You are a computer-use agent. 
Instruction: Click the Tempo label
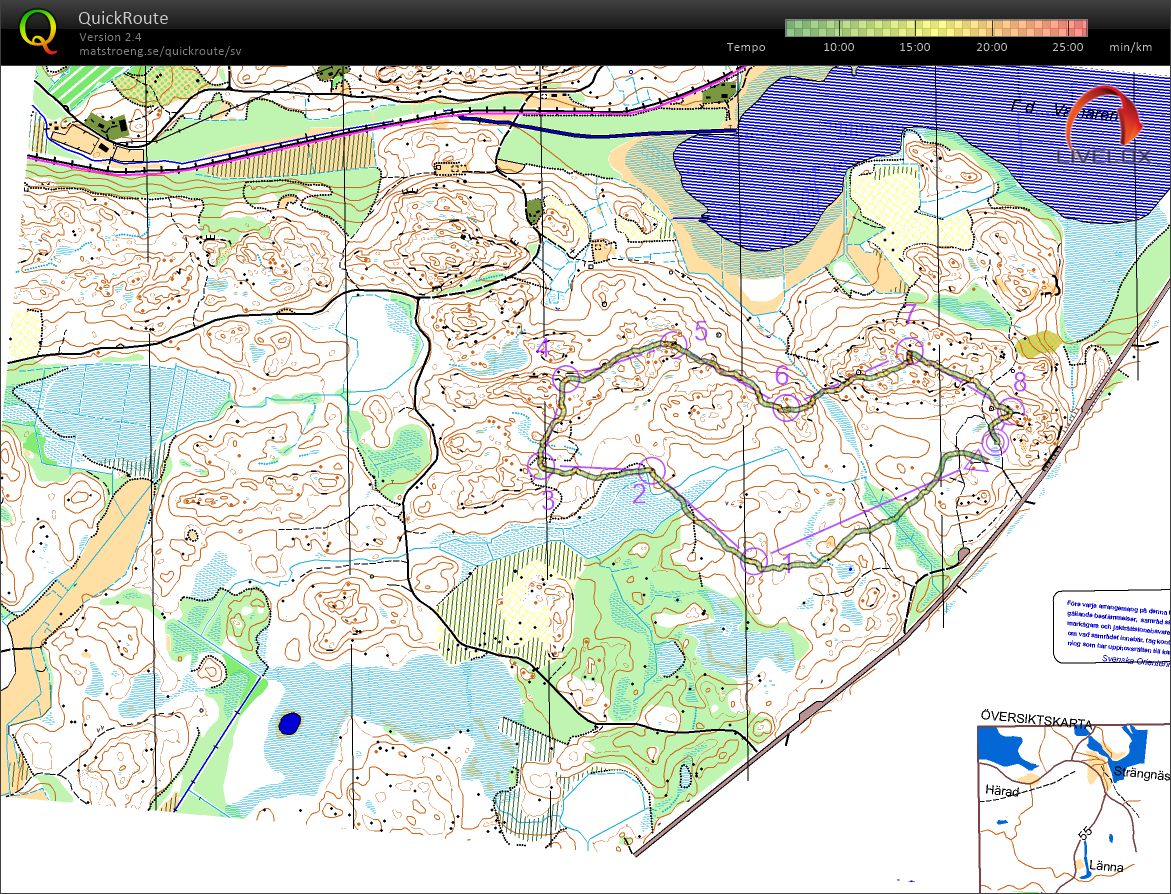pyautogui.click(x=745, y=47)
